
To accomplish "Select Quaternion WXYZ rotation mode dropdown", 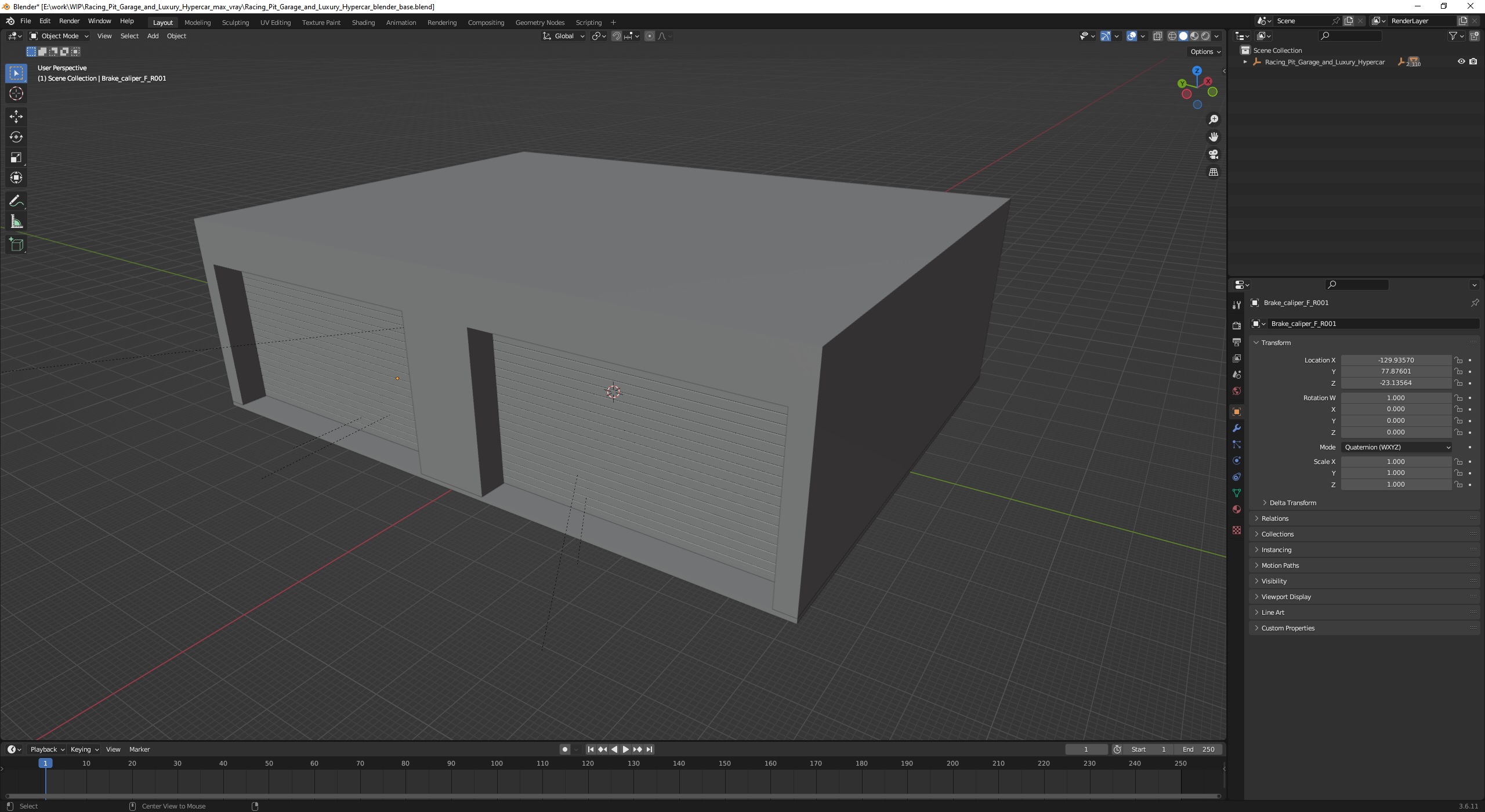I will (1394, 446).
